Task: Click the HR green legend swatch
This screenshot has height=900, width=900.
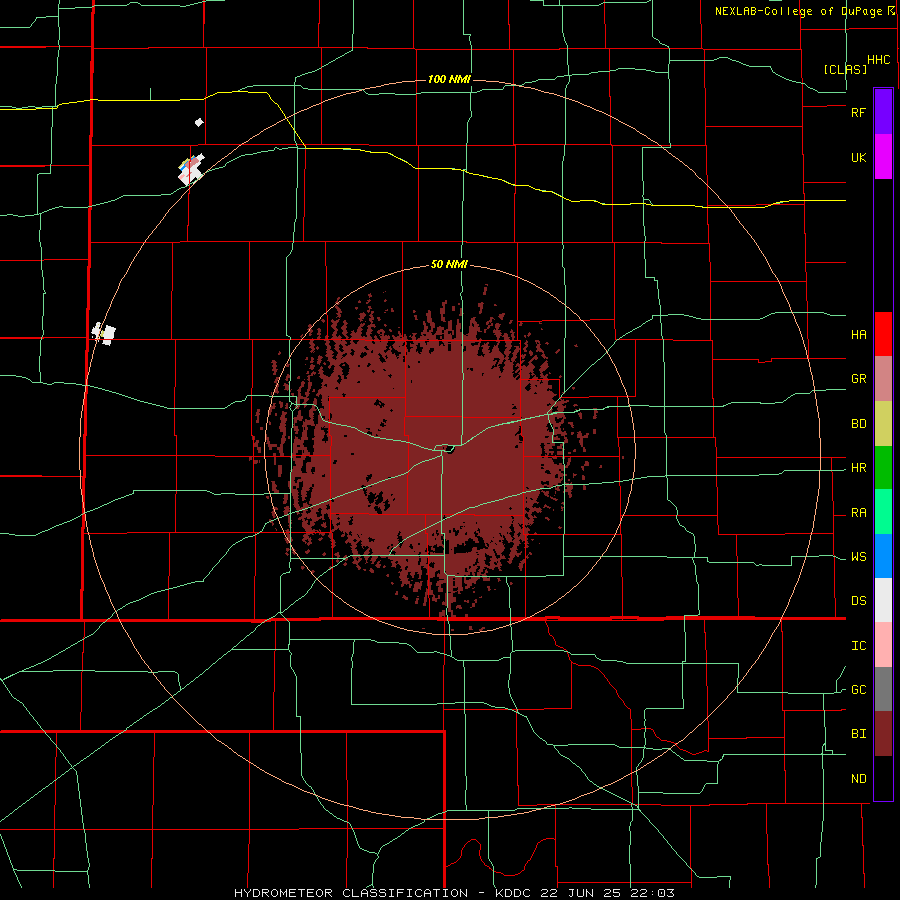Action: (883, 468)
